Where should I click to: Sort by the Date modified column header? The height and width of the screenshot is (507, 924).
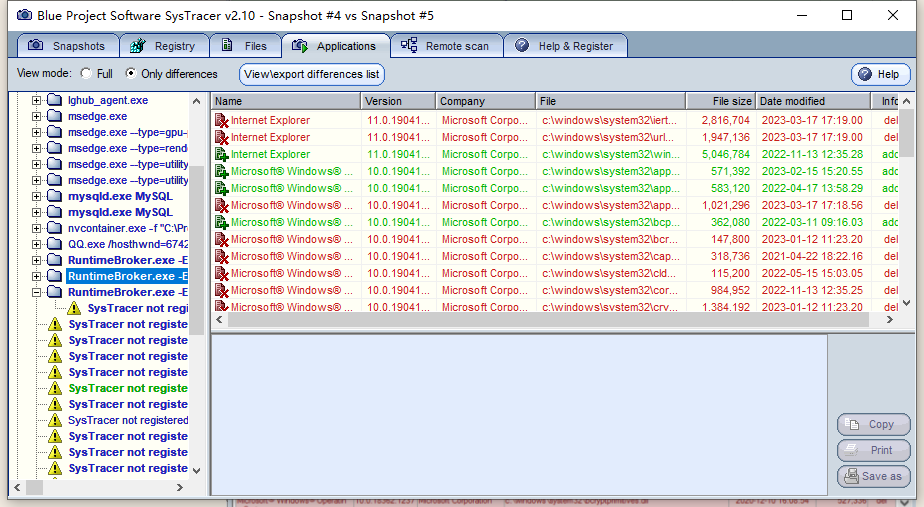[813, 101]
